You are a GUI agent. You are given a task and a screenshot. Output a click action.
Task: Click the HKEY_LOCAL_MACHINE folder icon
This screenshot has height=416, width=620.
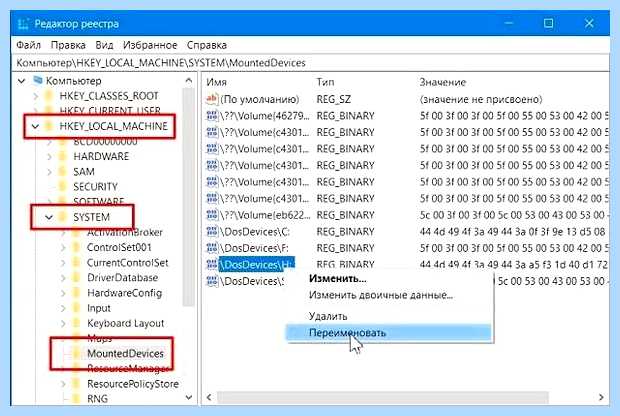click(x=49, y=127)
